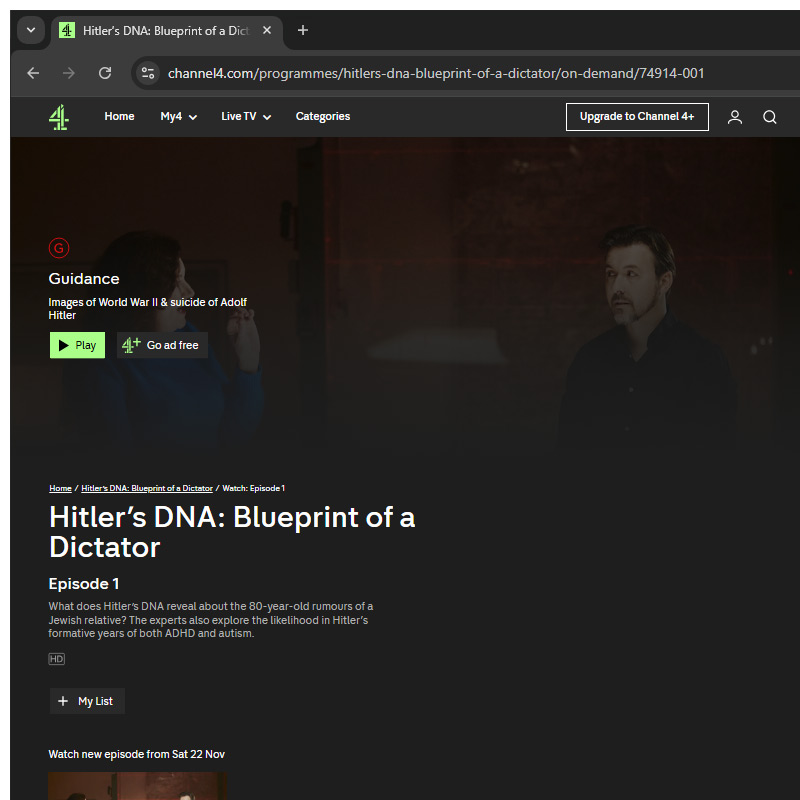Click the HD badge on Episode 1
800x800 pixels.
pos(57,658)
